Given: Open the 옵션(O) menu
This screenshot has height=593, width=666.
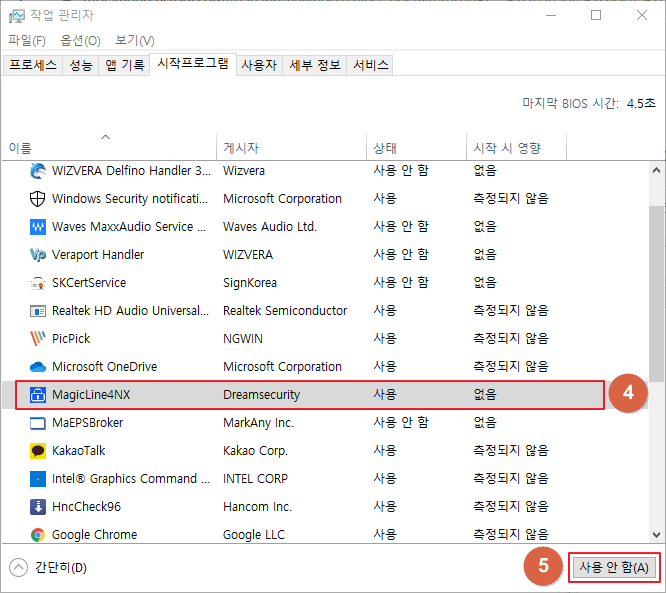Looking at the screenshot, I should point(80,41).
